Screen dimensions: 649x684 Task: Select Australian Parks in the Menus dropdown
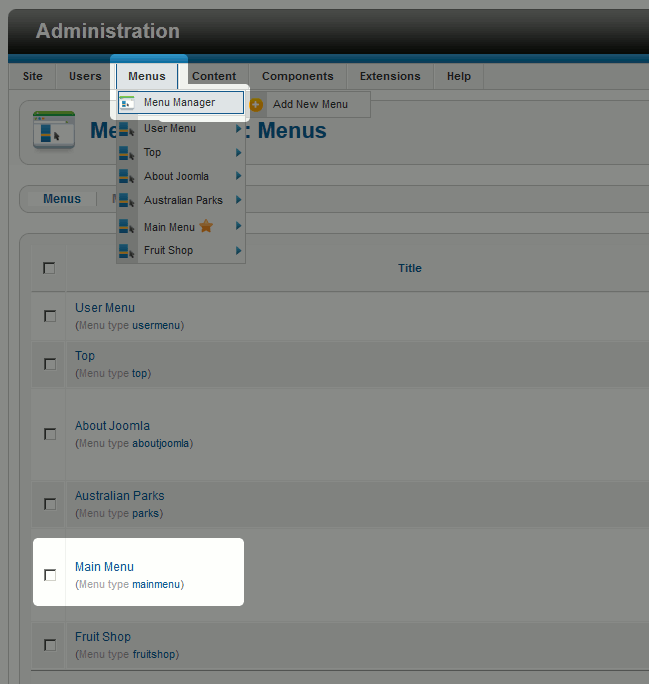point(181,200)
